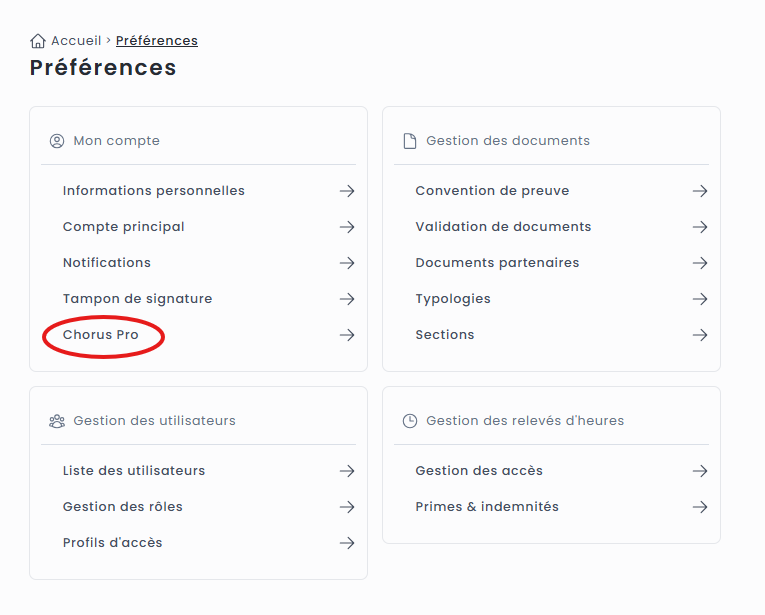Image resolution: width=765 pixels, height=615 pixels.
Task: Click arrow next to Liste des utilisateurs
Action: point(347,471)
